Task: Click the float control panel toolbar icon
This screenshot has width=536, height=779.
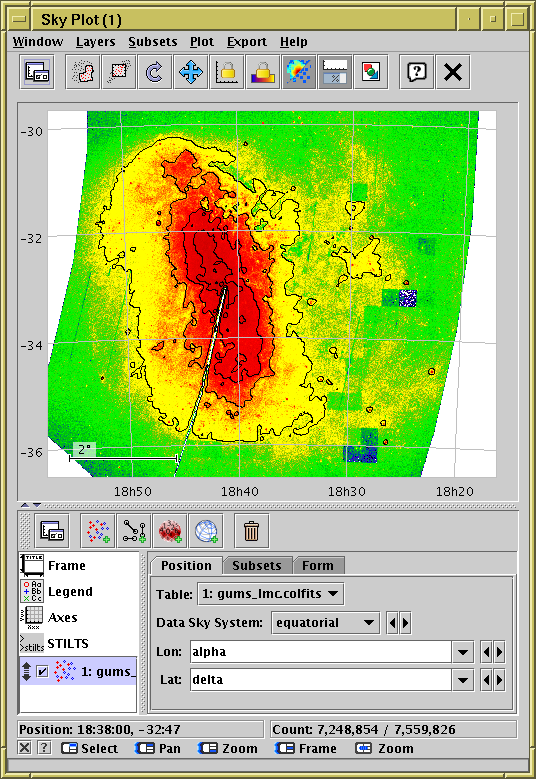Action: [37, 73]
